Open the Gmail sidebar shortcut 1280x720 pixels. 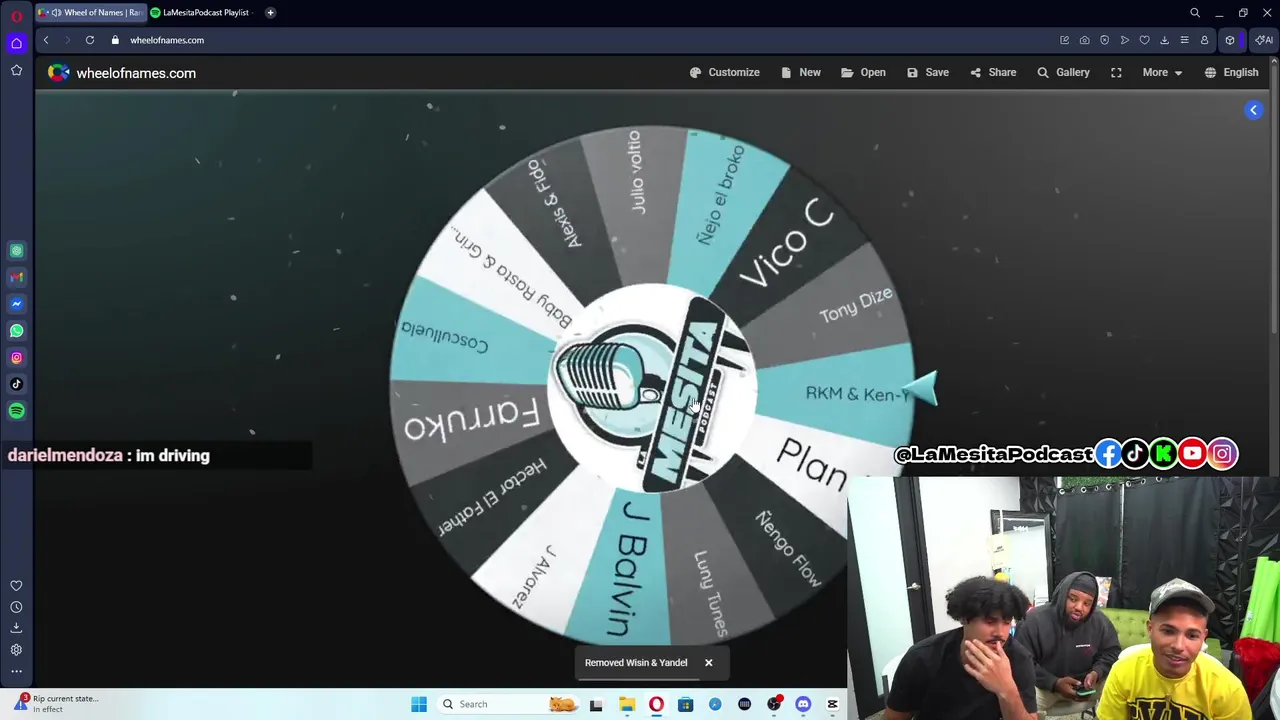16,277
